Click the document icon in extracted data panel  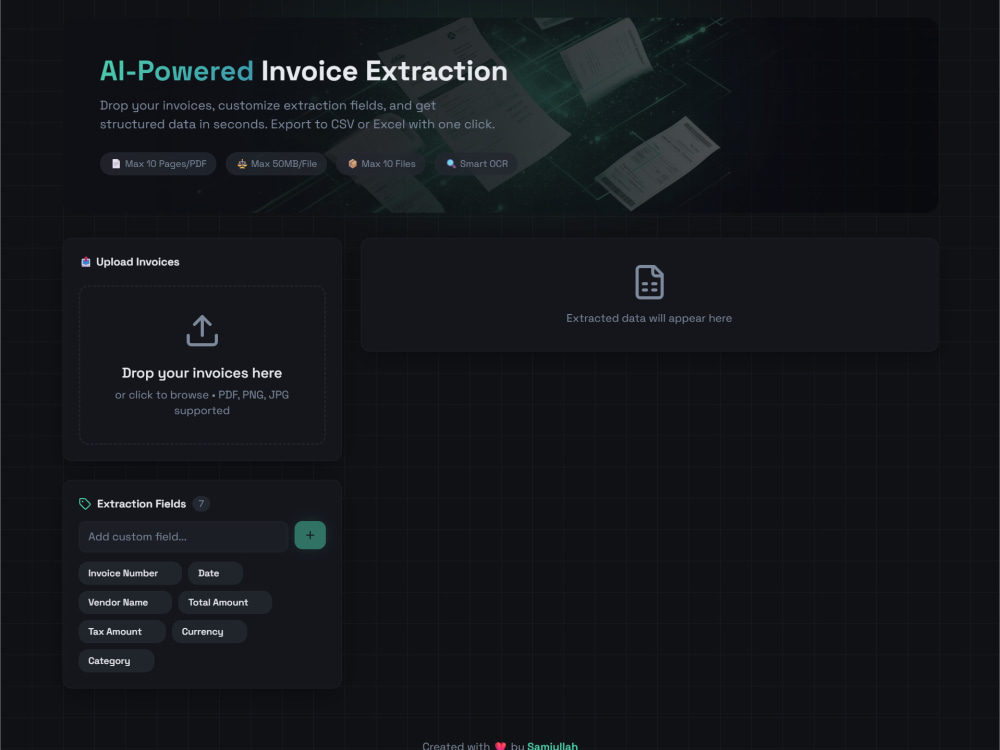coord(649,282)
